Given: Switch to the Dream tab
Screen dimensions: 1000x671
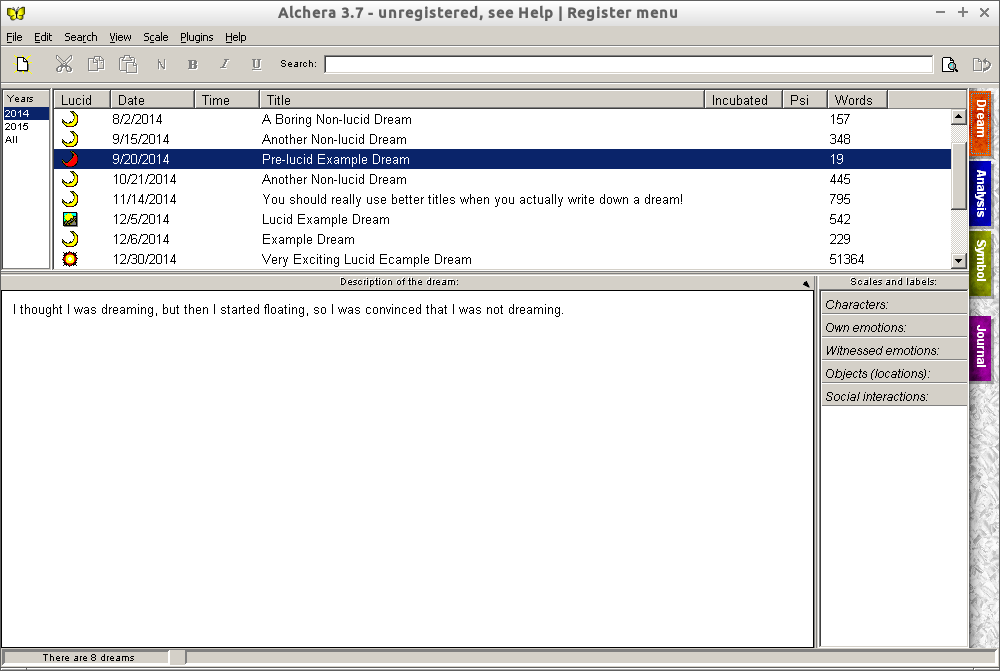Looking at the screenshot, I should pos(981,124).
